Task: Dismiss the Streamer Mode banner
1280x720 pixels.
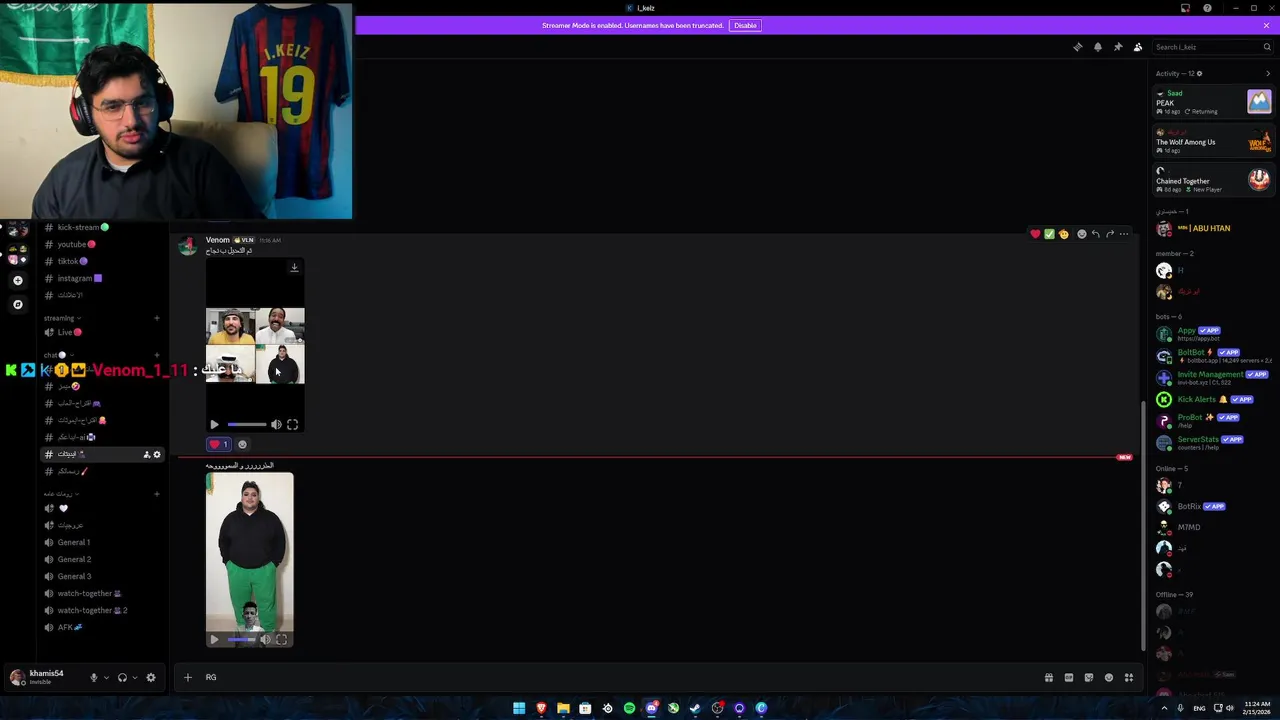Action: 1266,25
